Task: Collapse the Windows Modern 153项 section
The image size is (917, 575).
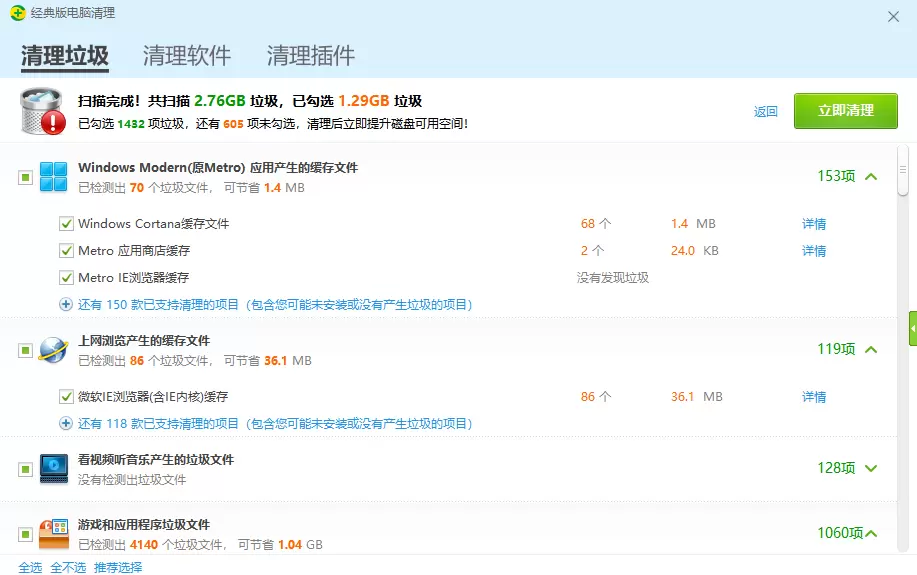Action: (870, 177)
